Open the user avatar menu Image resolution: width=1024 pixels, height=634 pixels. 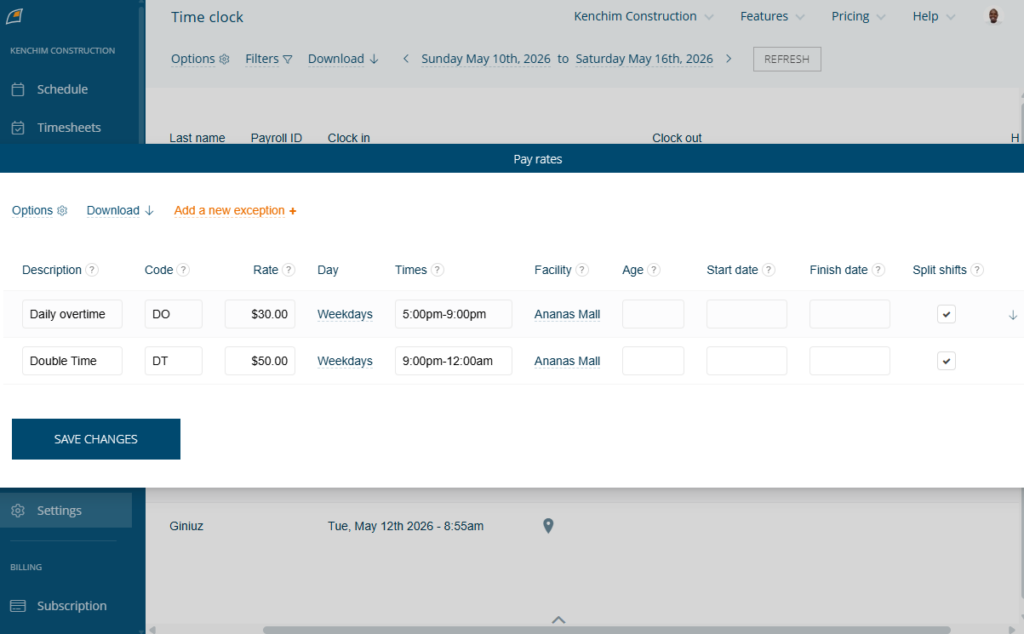pyautogui.click(x=993, y=16)
